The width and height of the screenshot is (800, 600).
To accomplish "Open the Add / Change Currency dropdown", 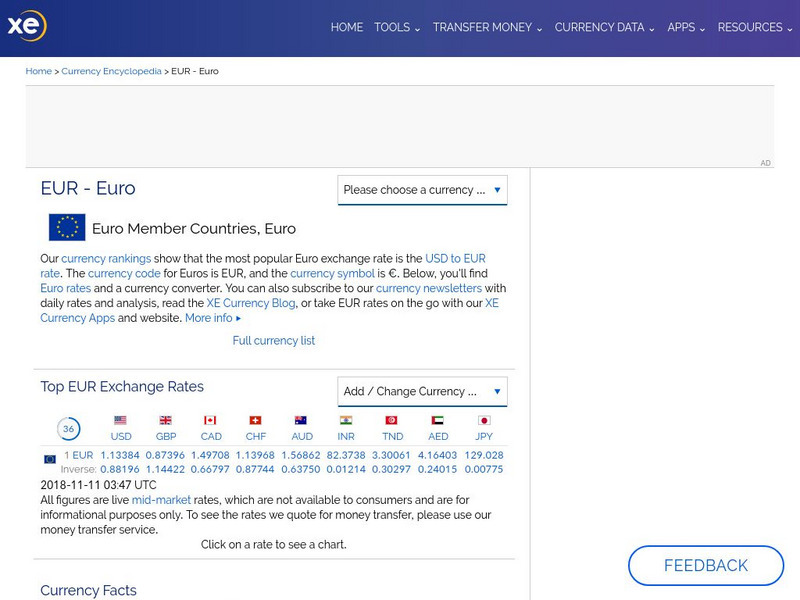I will tap(422, 392).
